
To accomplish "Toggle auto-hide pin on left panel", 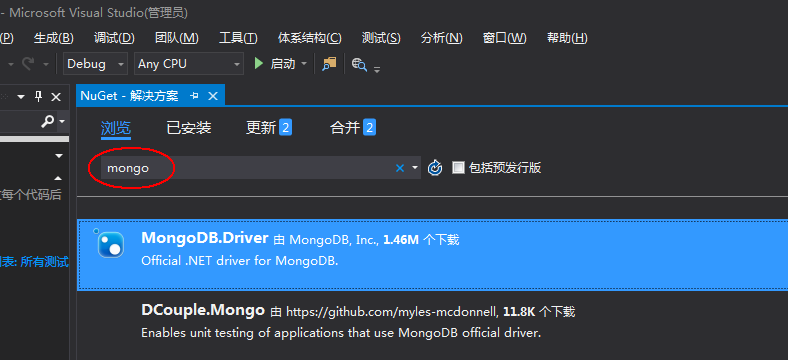I will (x=39, y=96).
